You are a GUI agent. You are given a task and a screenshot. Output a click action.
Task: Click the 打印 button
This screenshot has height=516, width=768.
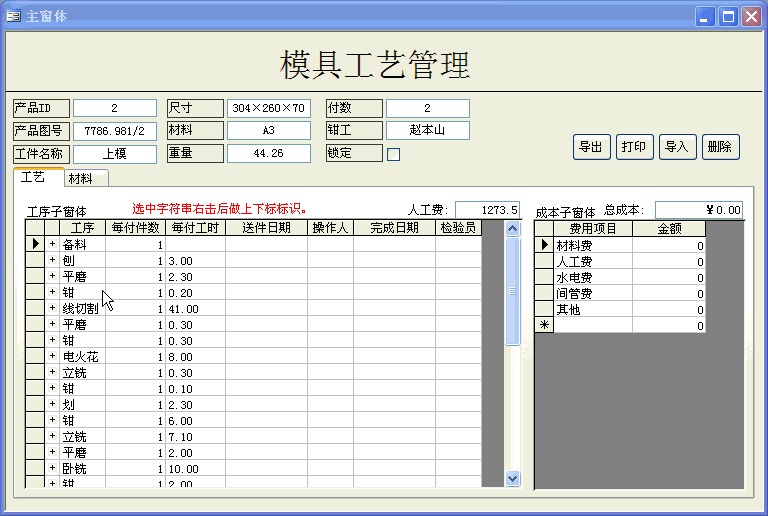[x=634, y=147]
